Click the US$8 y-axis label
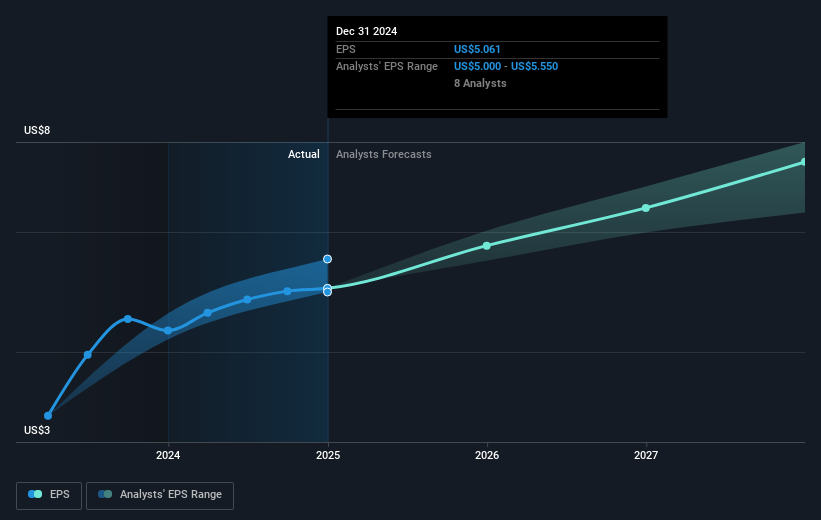 (x=37, y=130)
